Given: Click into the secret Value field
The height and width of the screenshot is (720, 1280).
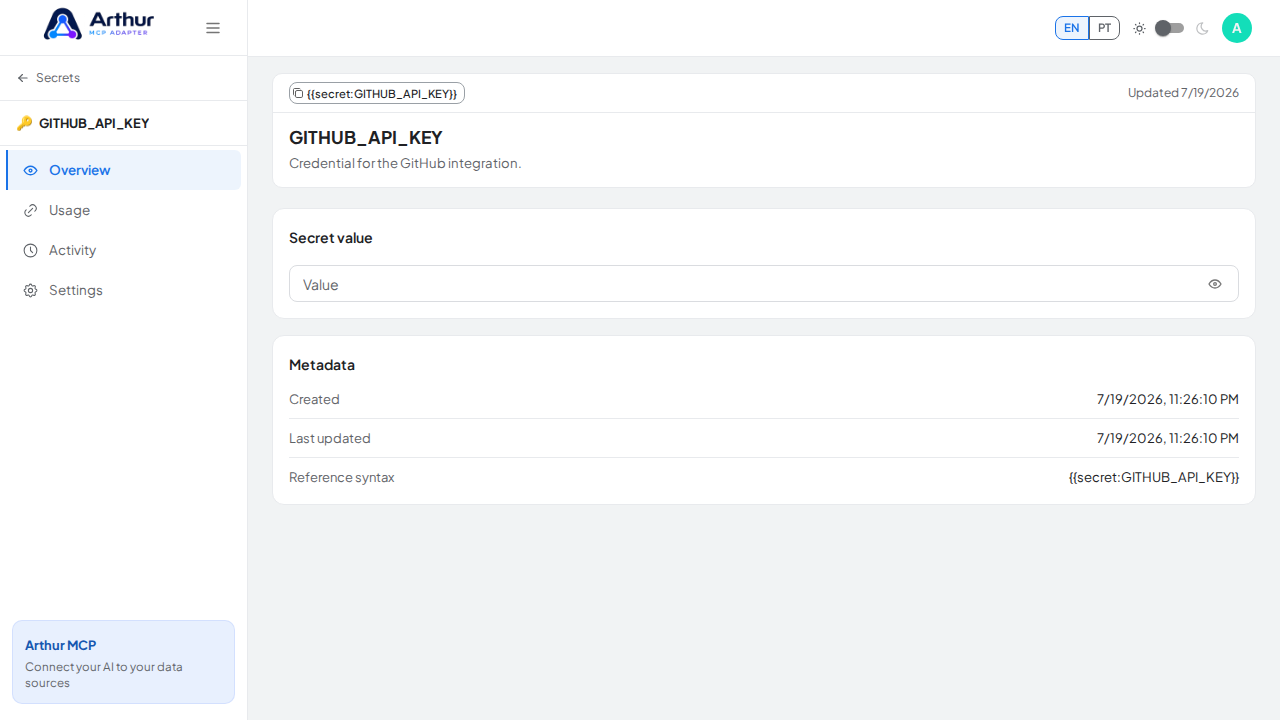Looking at the screenshot, I should pos(764,284).
